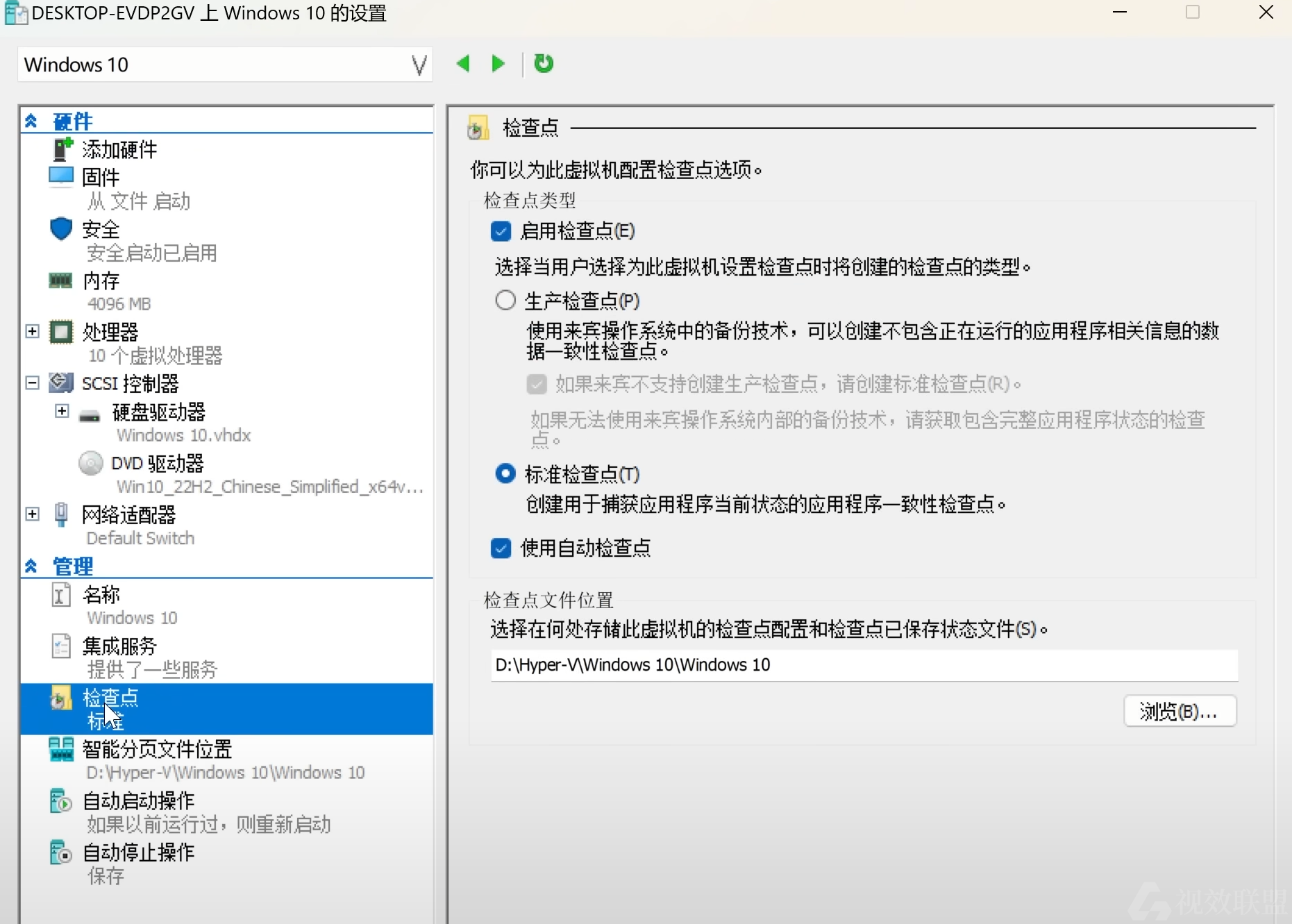Viewport: 1292px width, 924px height.
Task: Toggle the disabled 请创建标准检查点 checkbox
Action: pyautogui.click(x=537, y=384)
